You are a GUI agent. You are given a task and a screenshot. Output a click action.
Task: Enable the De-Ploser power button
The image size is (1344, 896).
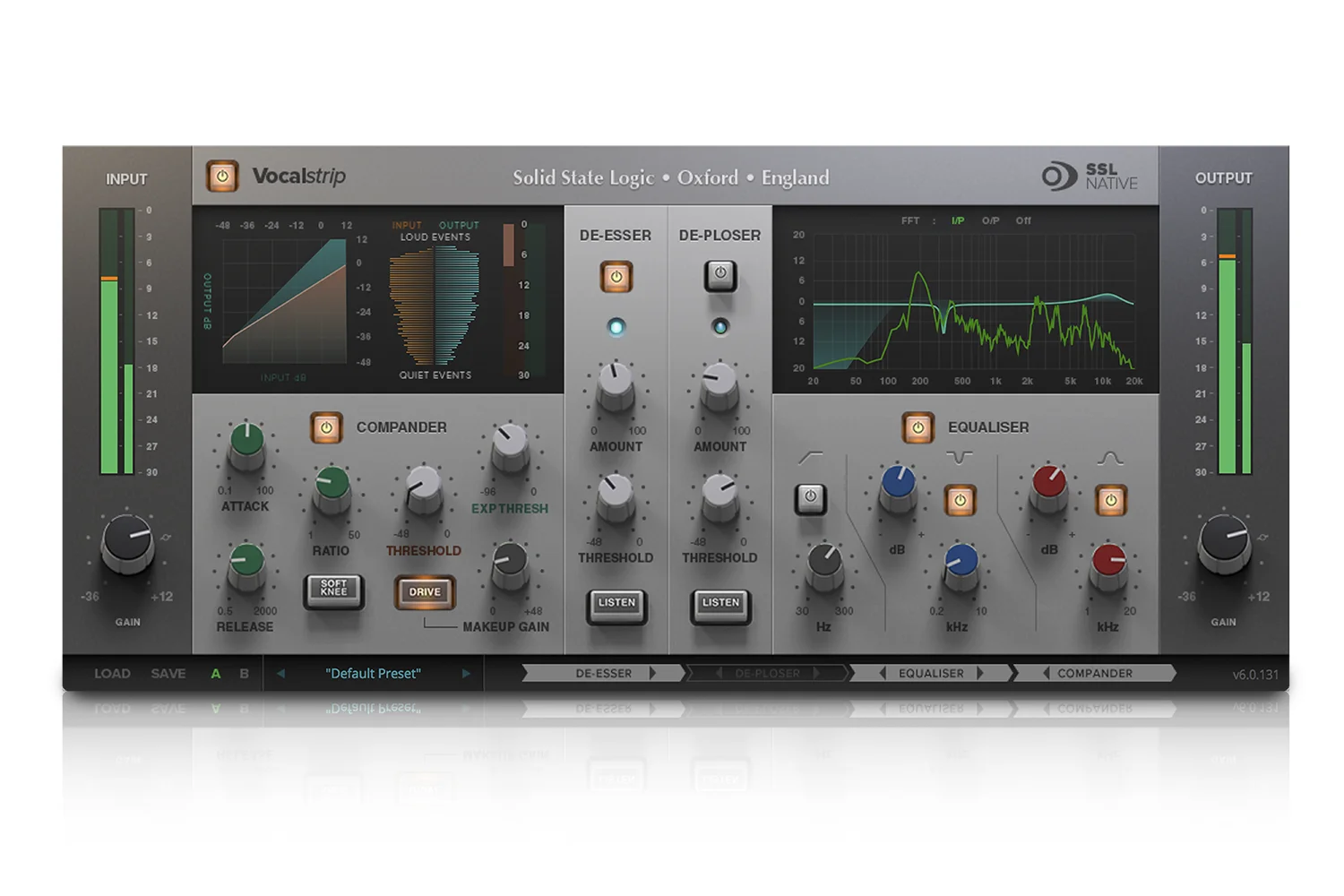click(720, 275)
